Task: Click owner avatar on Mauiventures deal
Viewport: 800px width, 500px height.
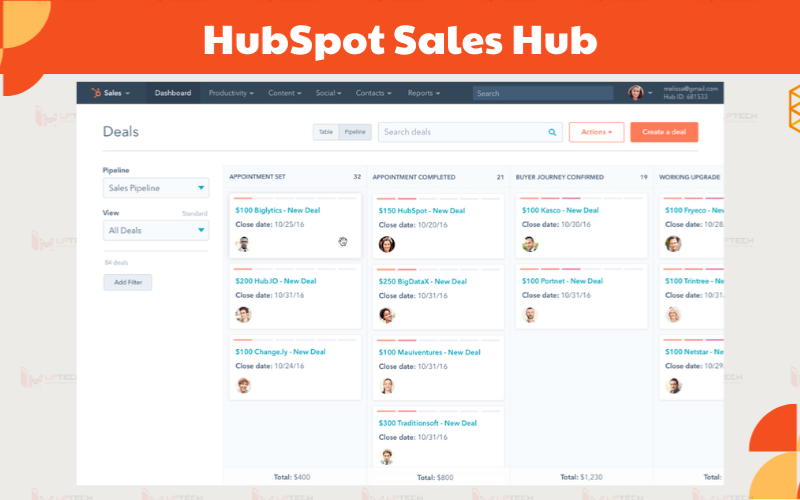Action: coord(387,386)
